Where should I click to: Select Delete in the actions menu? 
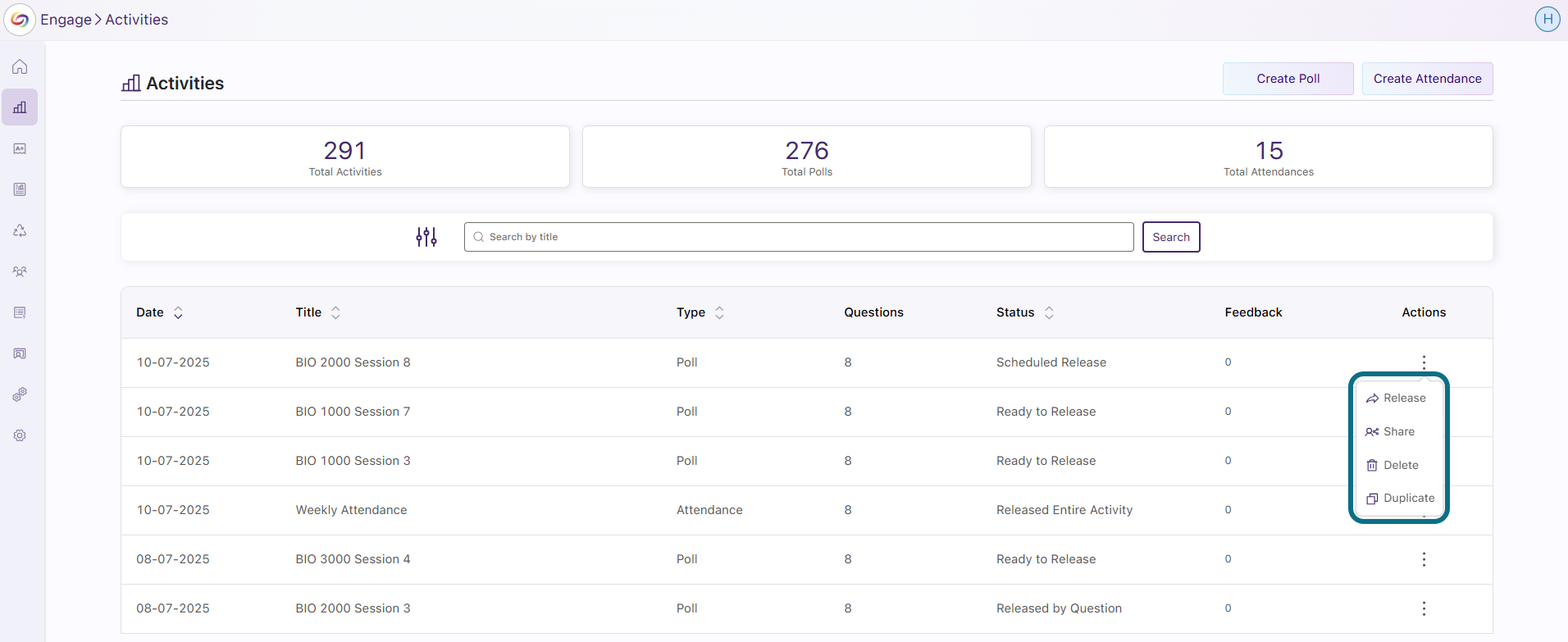pyautogui.click(x=1393, y=465)
